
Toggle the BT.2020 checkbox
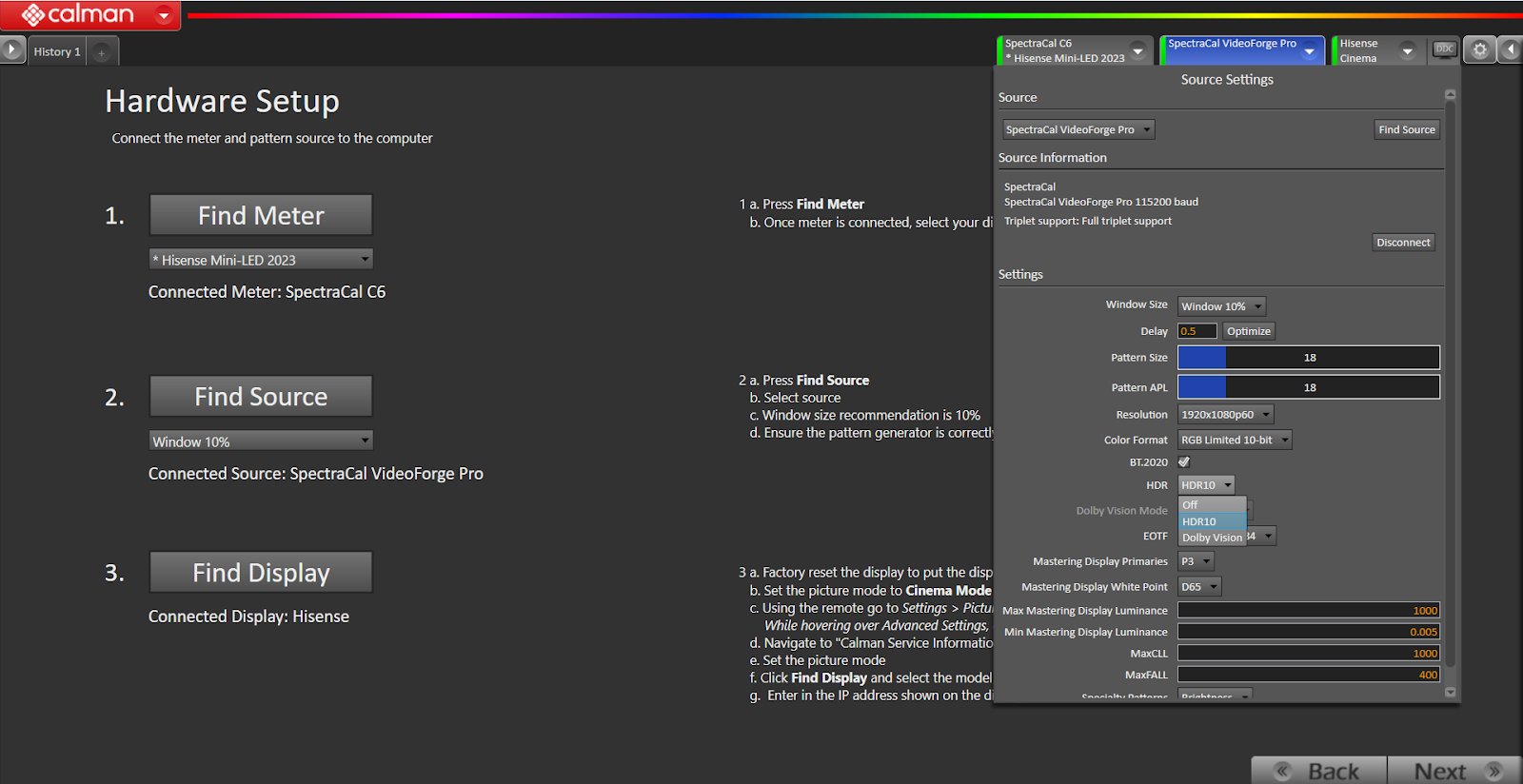point(1184,462)
